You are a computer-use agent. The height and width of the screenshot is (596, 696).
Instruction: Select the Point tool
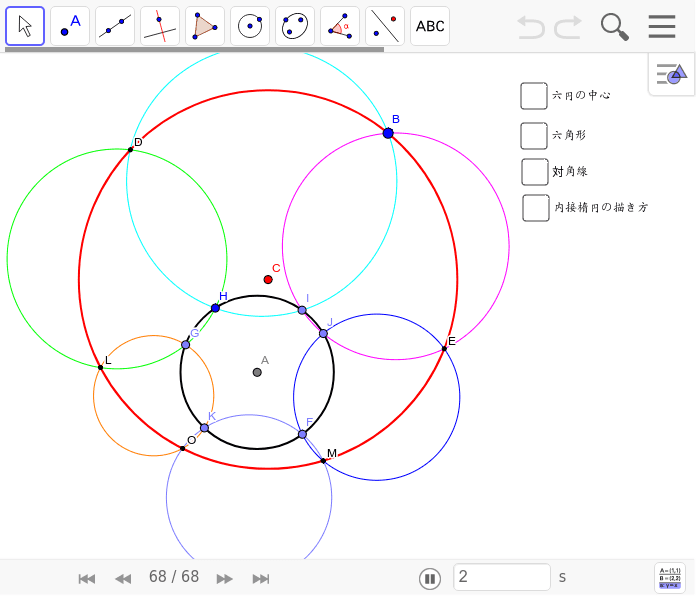coord(70,26)
